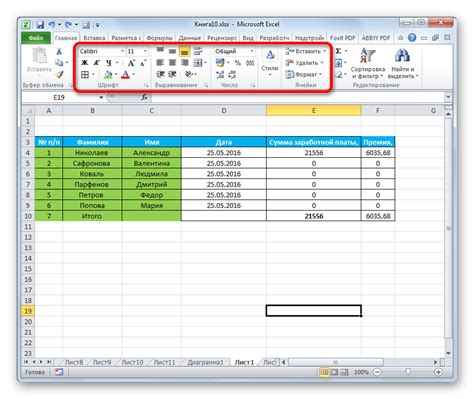Switch to the Формулы ribbon tab
This screenshot has width=474, height=399.
pyautogui.click(x=159, y=38)
